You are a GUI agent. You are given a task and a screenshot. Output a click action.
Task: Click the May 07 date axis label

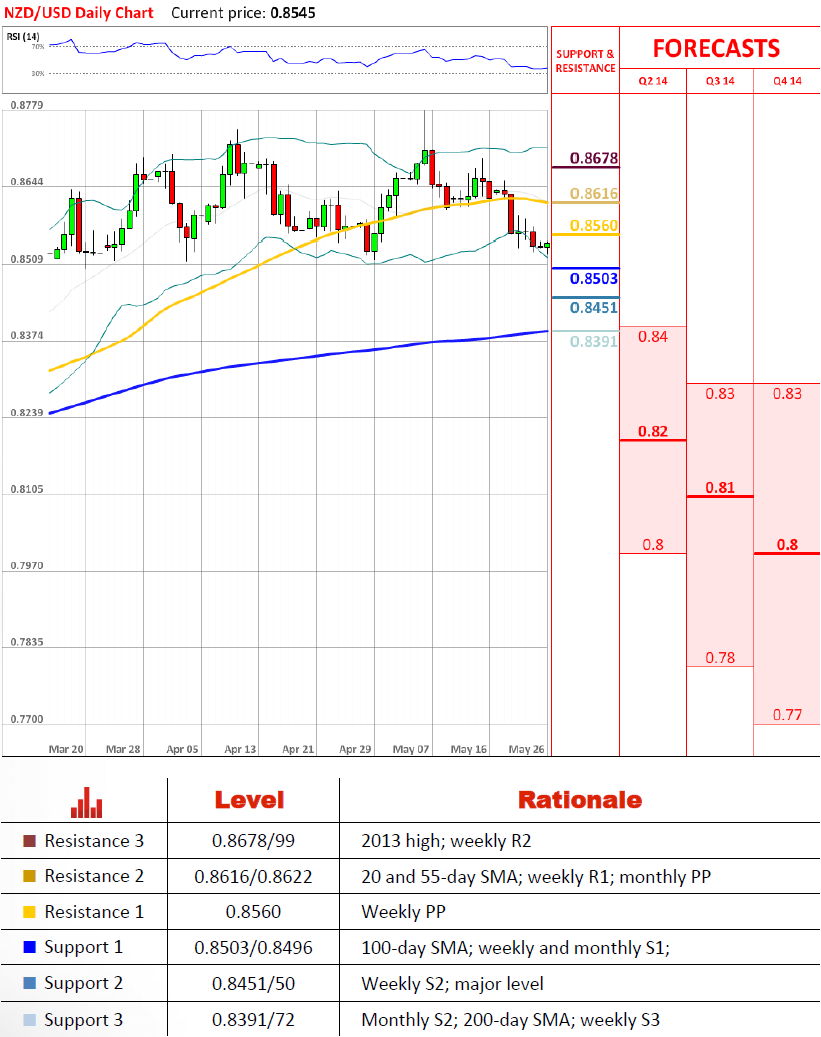[x=411, y=749]
